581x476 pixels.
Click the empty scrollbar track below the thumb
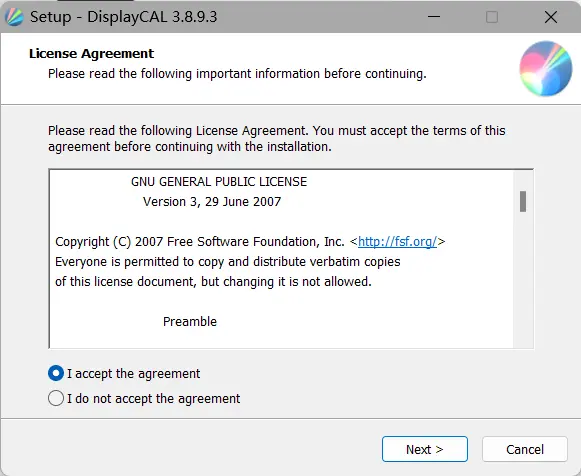523,280
